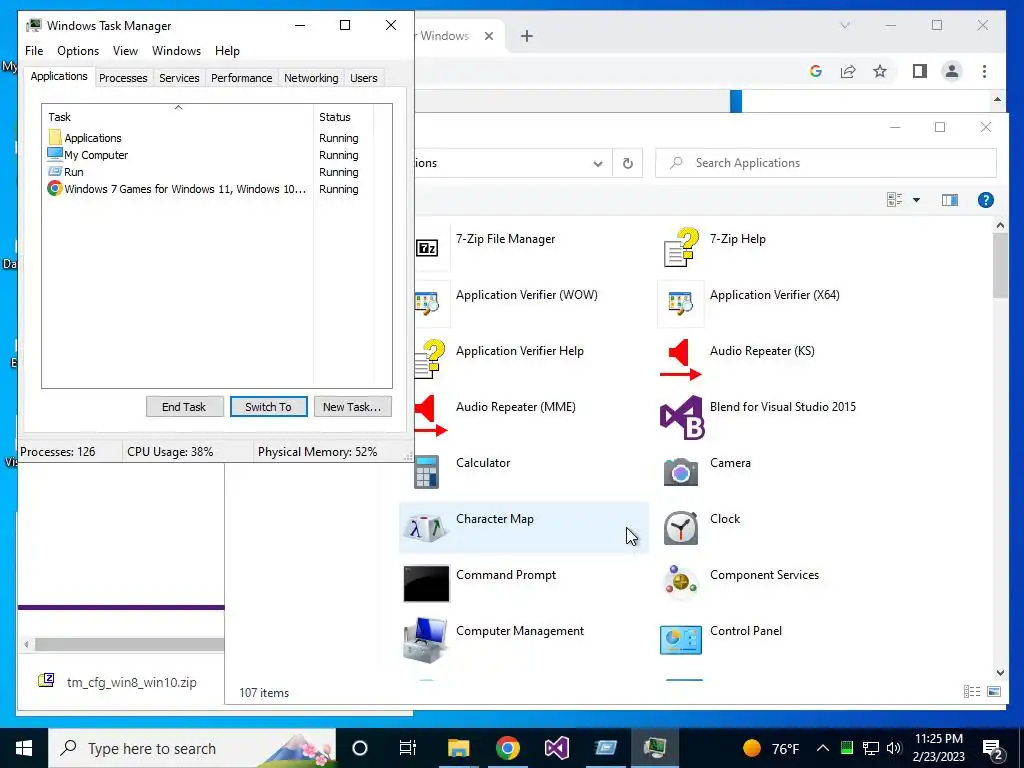Click the Status column header

pyautogui.click(x=344, y=117)
